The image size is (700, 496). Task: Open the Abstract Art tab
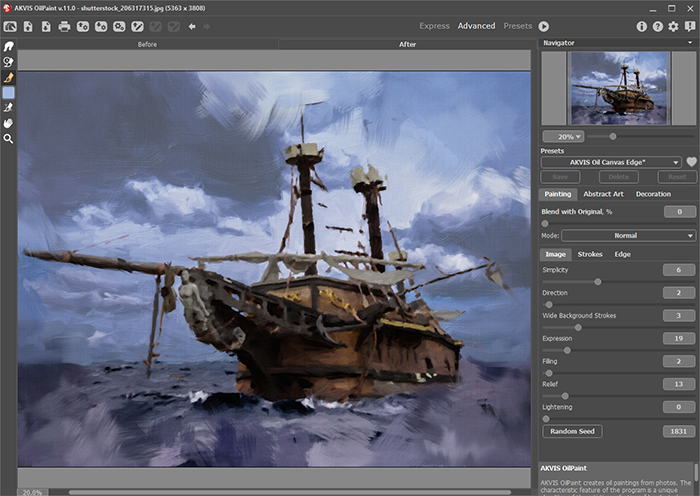[604, 194]
